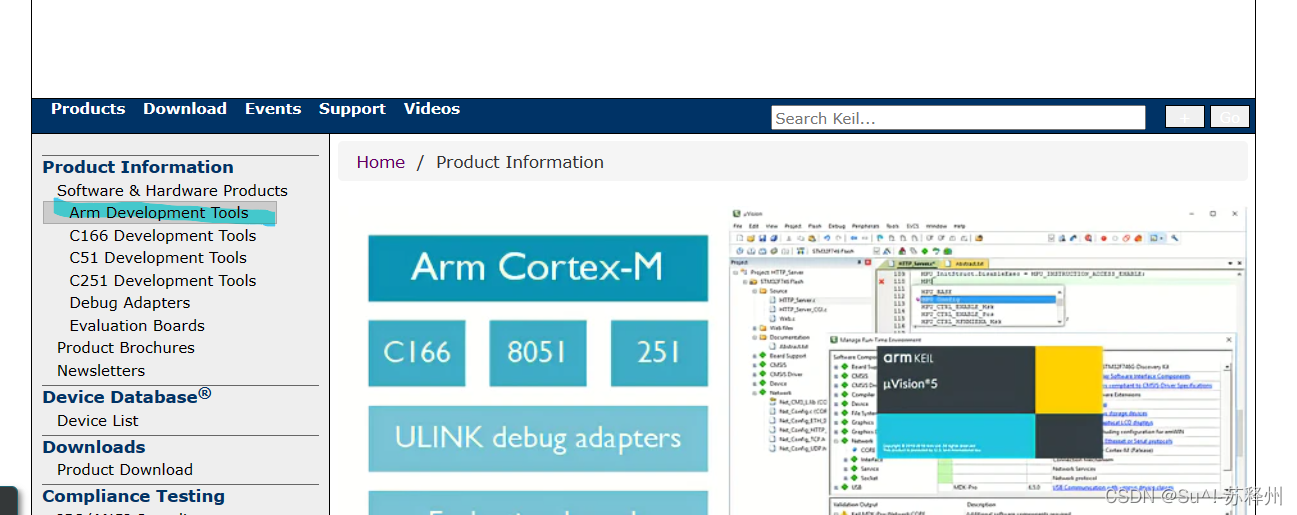Viewport: 1297px width, 515px height.
Task: Go to Evaluation Boards page
Action: (137, 326)
